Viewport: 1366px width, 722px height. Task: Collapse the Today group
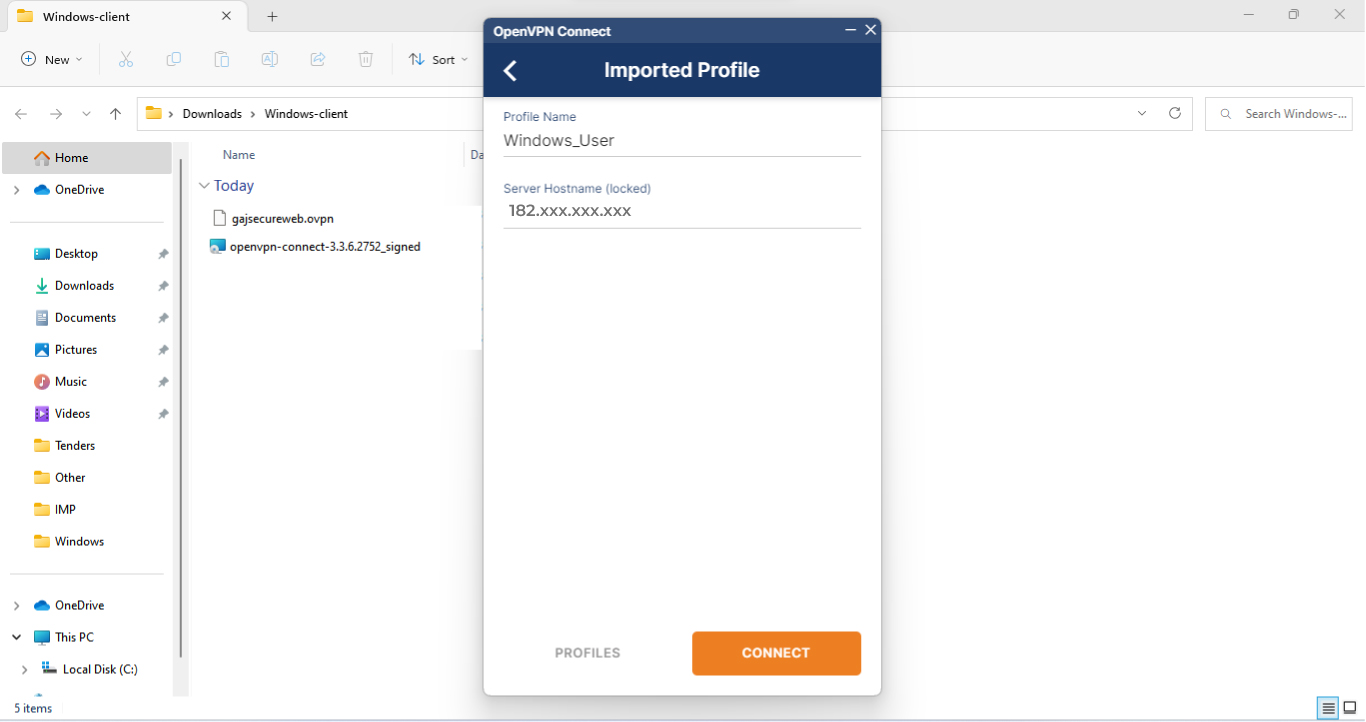click(x=204, y=186)
